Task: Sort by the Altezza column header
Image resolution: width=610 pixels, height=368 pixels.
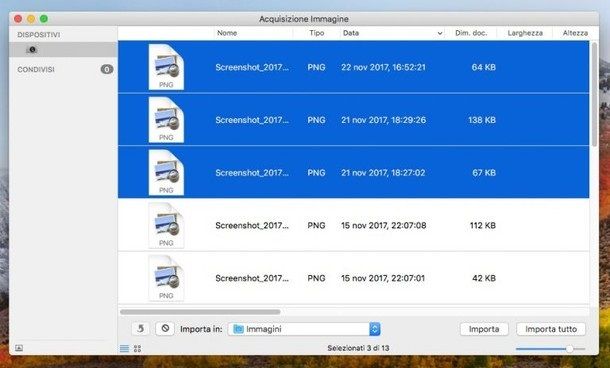Action: click(x=575, y=33)
